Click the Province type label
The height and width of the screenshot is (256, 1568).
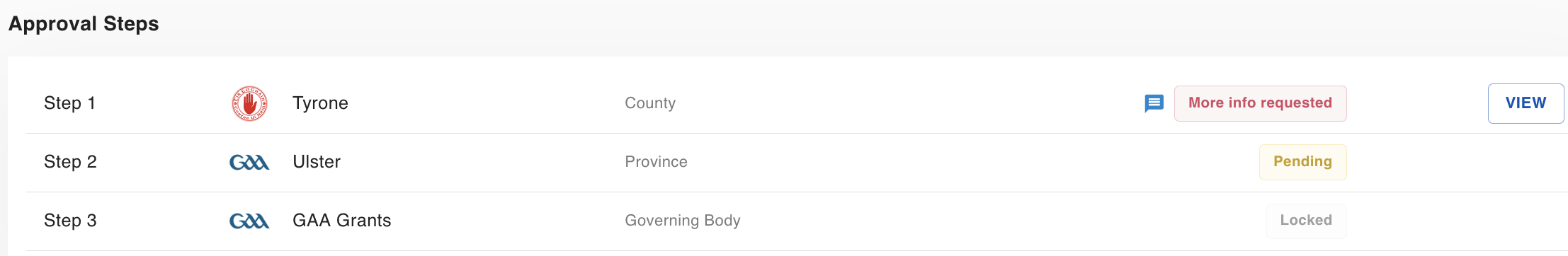point(656,162)
